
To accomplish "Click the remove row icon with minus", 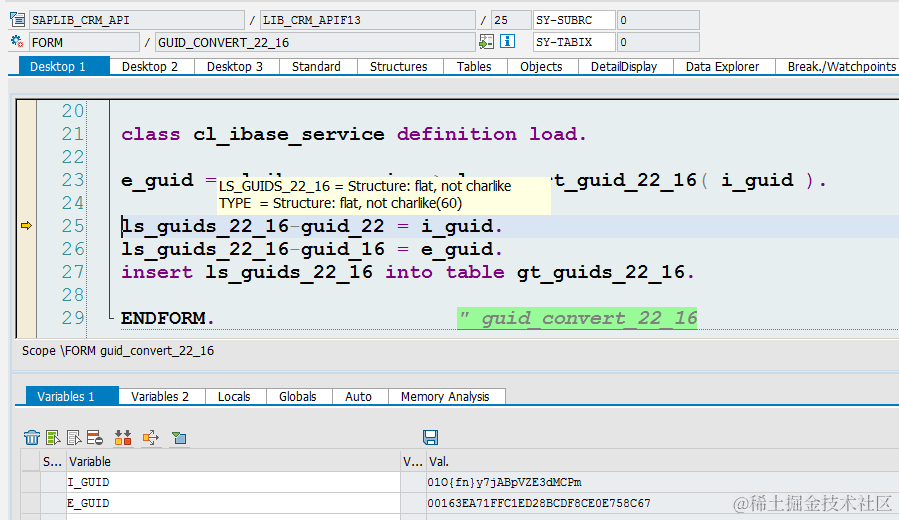I will click(95, 438).
